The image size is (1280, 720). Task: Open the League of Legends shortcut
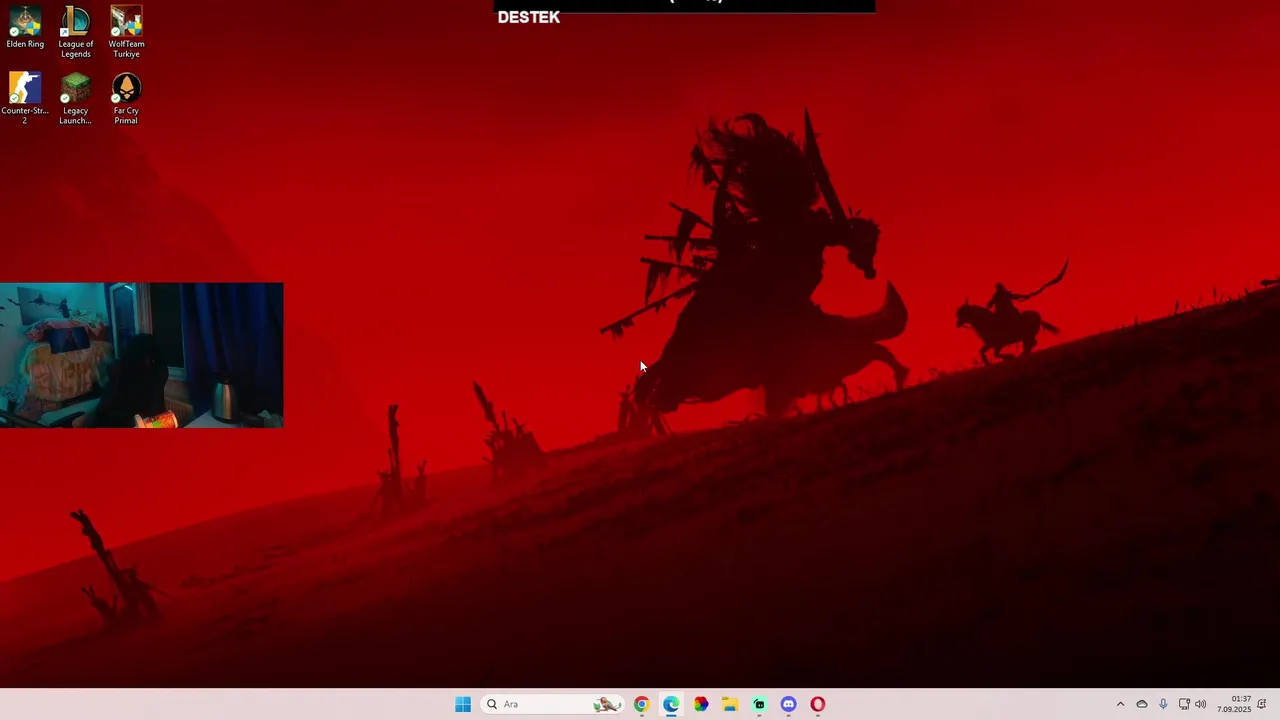click(x=75, y=32)
